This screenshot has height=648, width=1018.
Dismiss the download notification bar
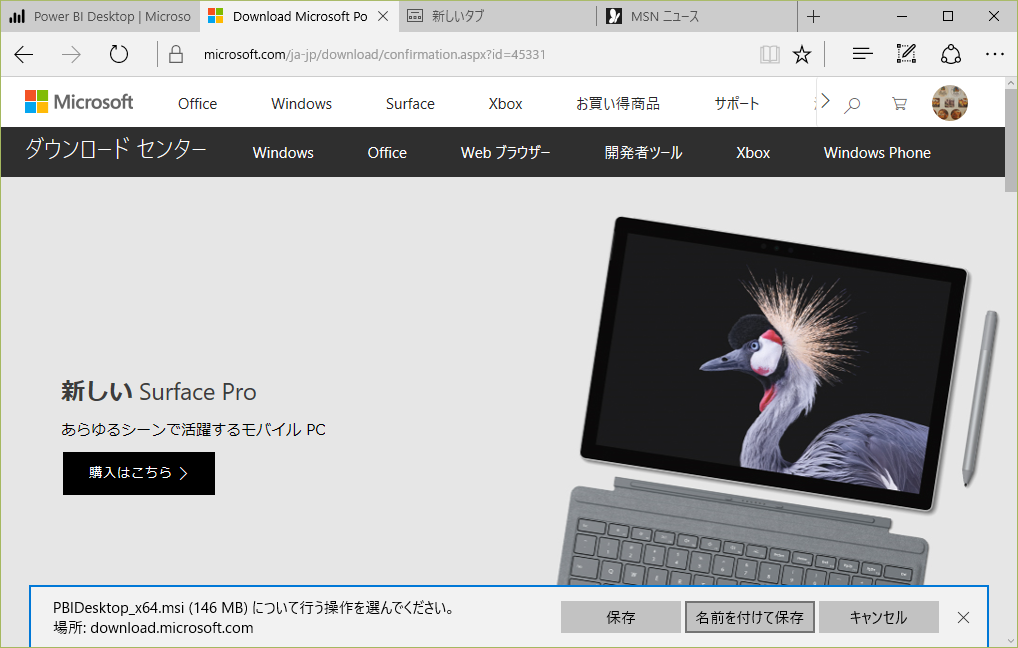click(x=963, y=617)
